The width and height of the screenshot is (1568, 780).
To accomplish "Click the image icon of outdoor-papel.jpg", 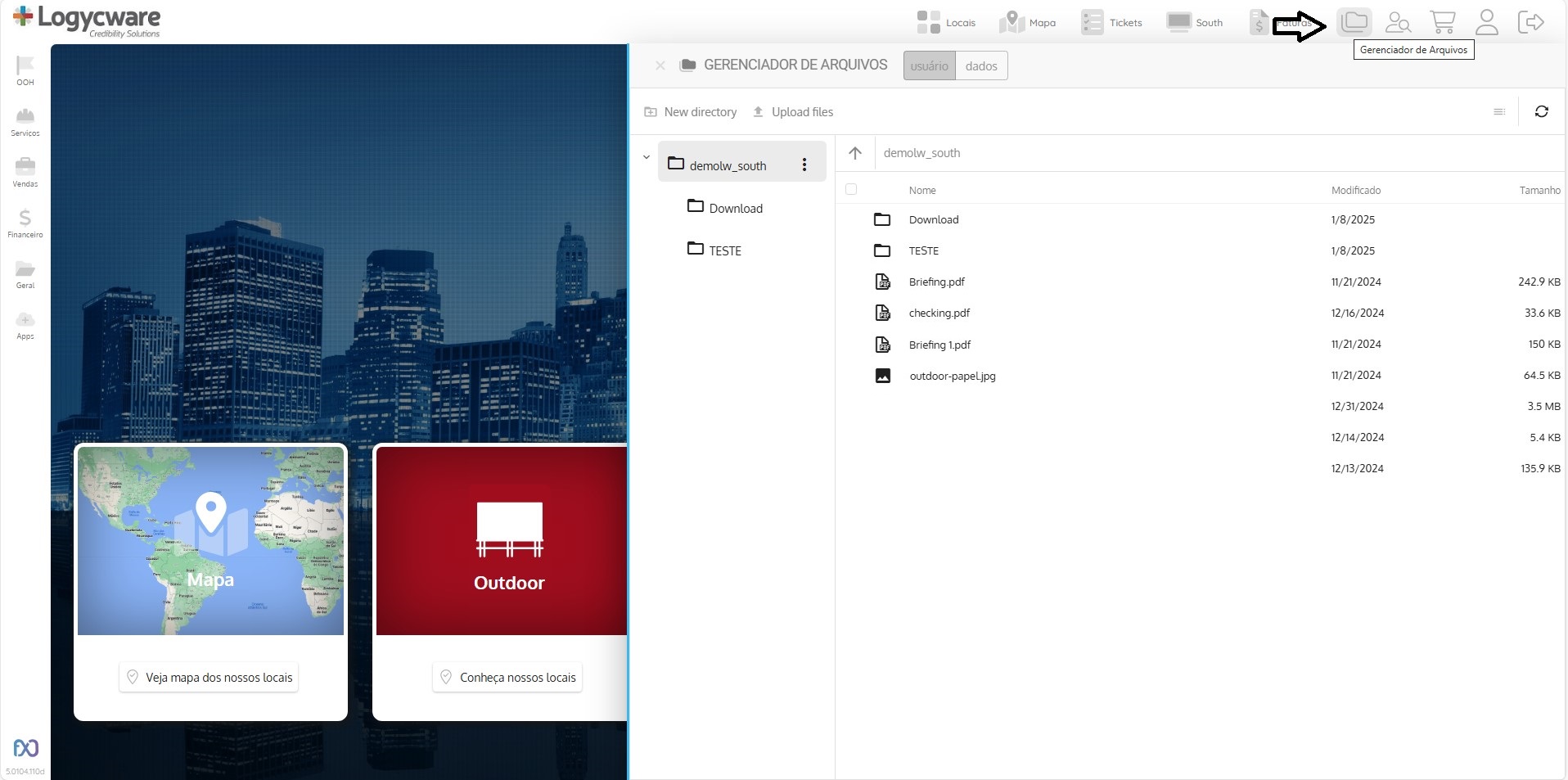I will coord(883,376).
